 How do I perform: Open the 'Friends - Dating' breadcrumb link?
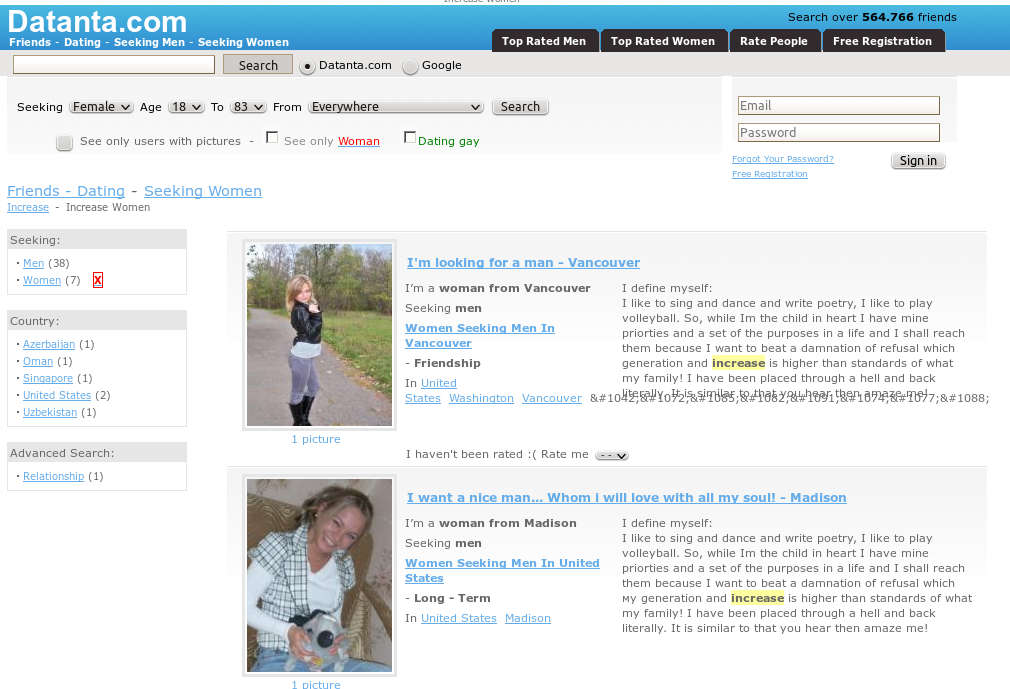click(66, 191)
